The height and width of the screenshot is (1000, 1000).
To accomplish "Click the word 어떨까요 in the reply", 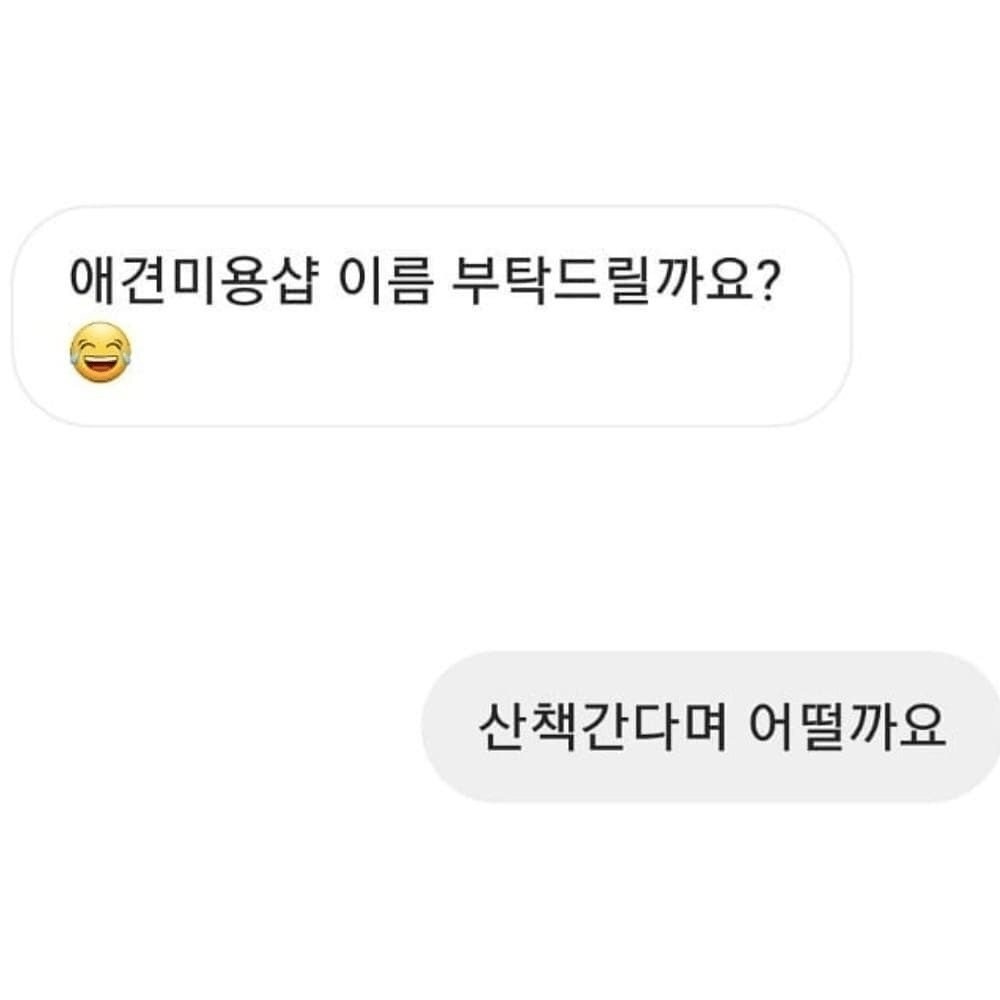I will click(x=846, y=727).
